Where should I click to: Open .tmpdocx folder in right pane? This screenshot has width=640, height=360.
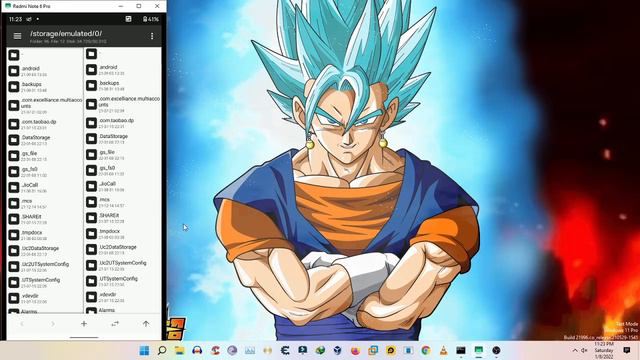point(123,233)
